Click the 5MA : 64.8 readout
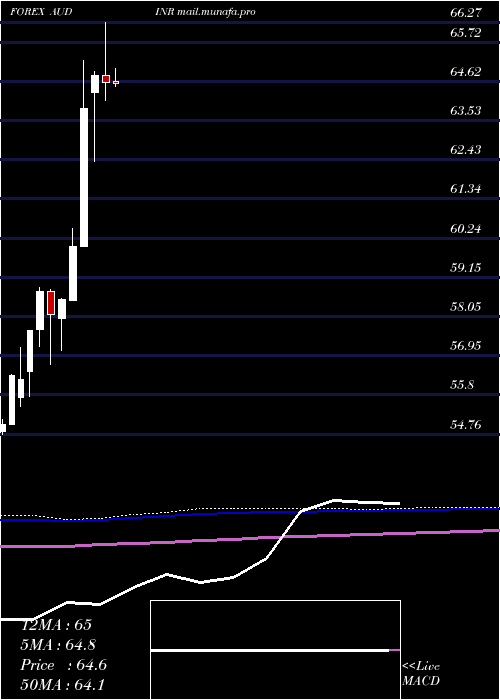 coord(58,645)
